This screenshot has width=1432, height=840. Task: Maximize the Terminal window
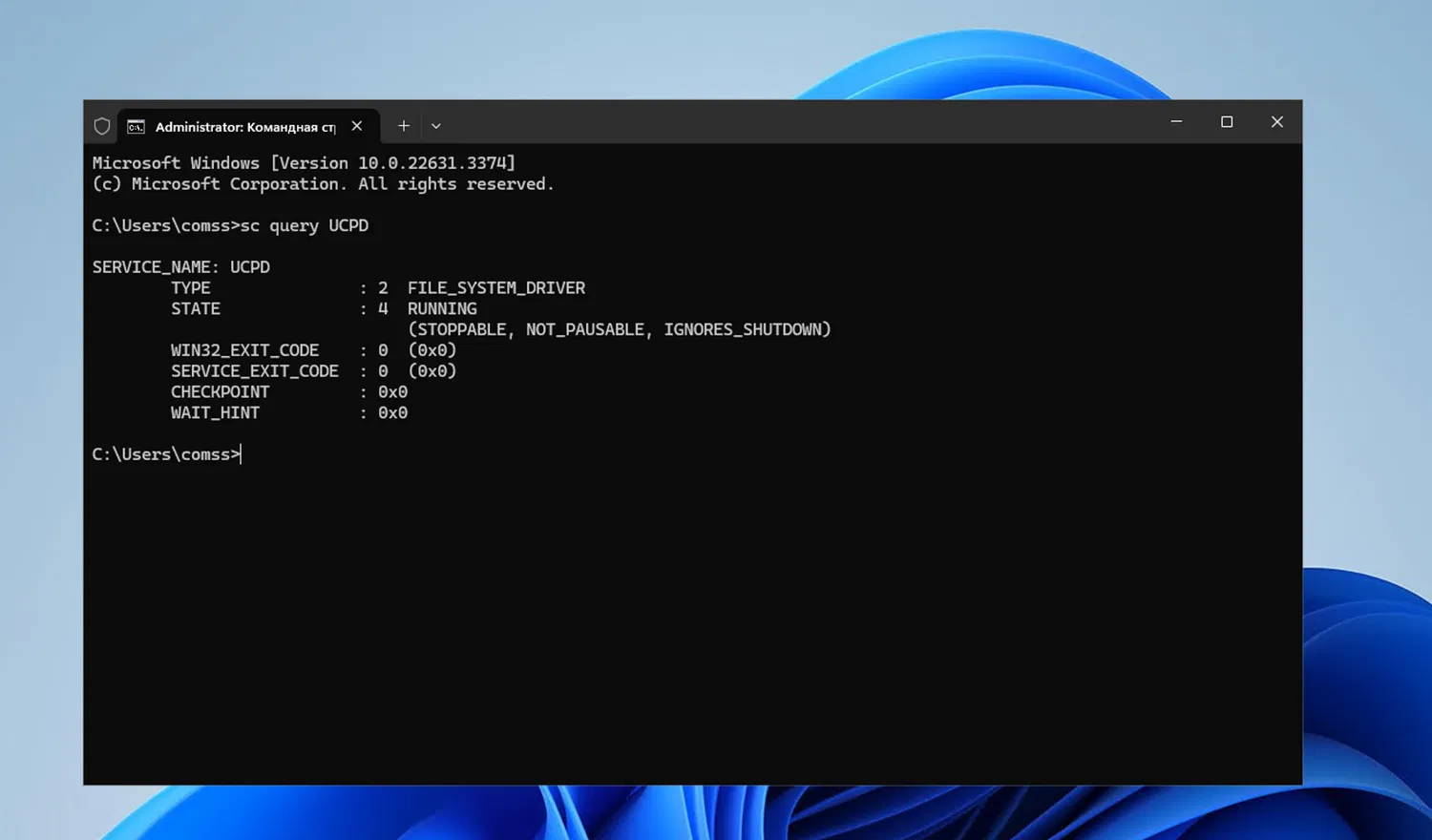click(1227, 122)
